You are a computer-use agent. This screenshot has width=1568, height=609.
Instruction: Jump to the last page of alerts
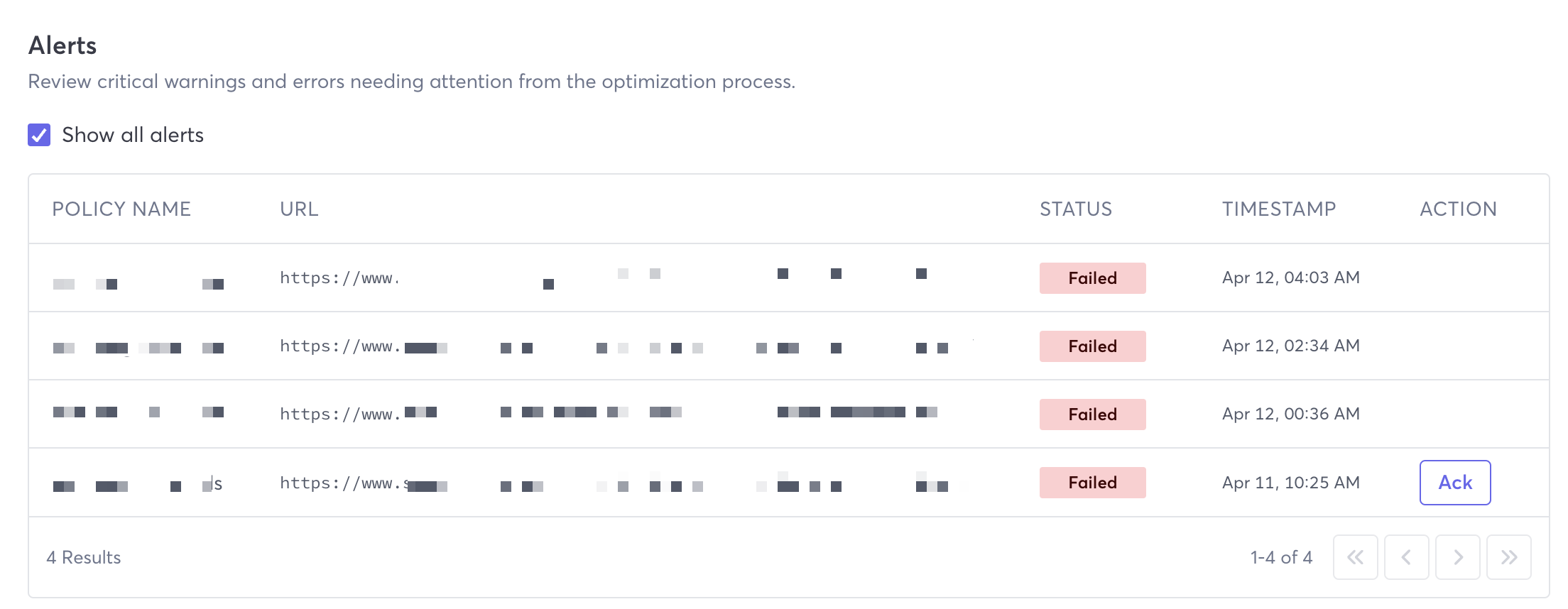click(x=1508, y=557)
